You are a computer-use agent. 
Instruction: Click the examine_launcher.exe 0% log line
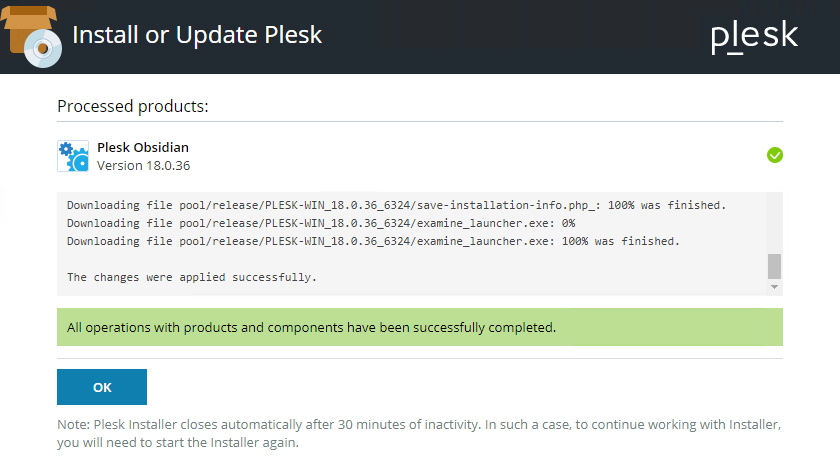(320, 223)
